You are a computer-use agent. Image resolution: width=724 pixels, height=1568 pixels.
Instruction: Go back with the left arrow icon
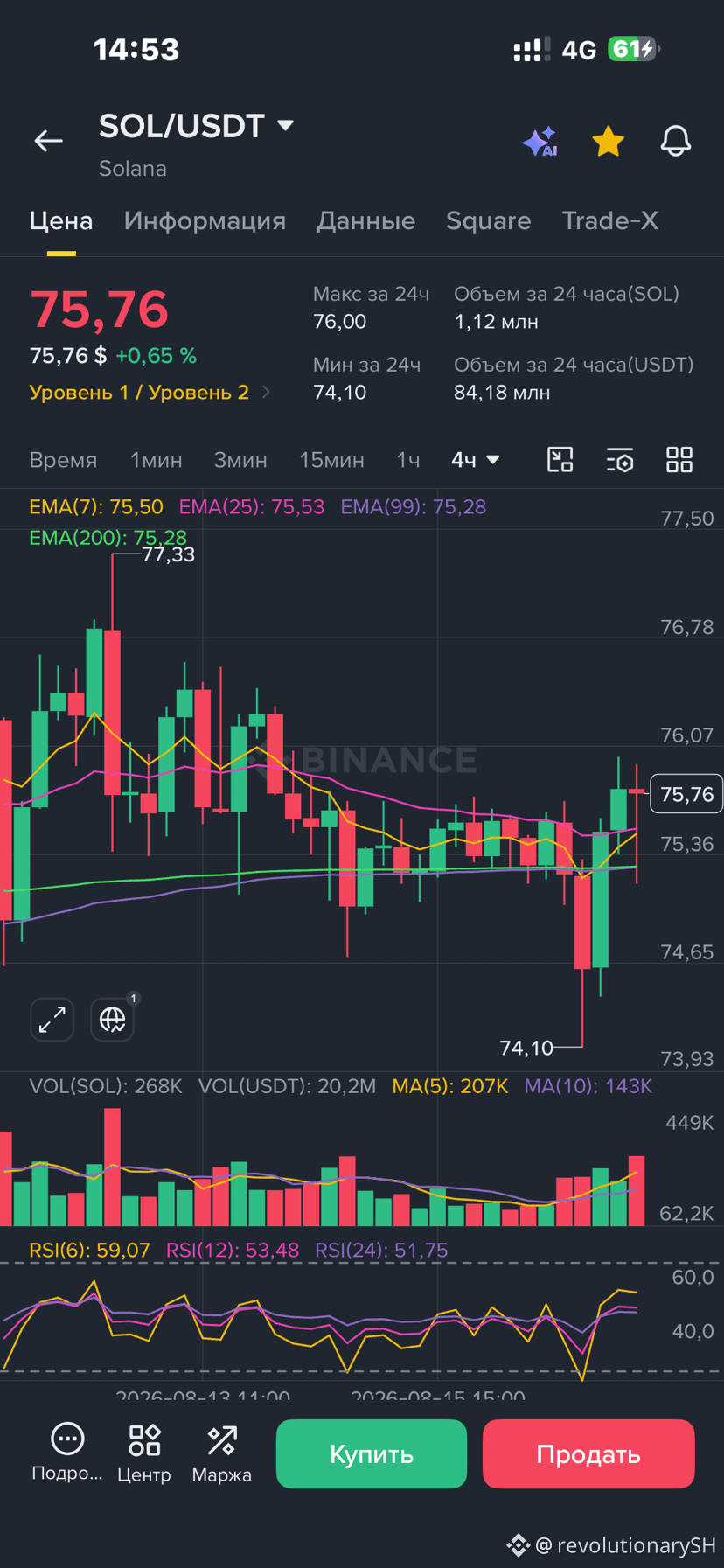point(48,140)
